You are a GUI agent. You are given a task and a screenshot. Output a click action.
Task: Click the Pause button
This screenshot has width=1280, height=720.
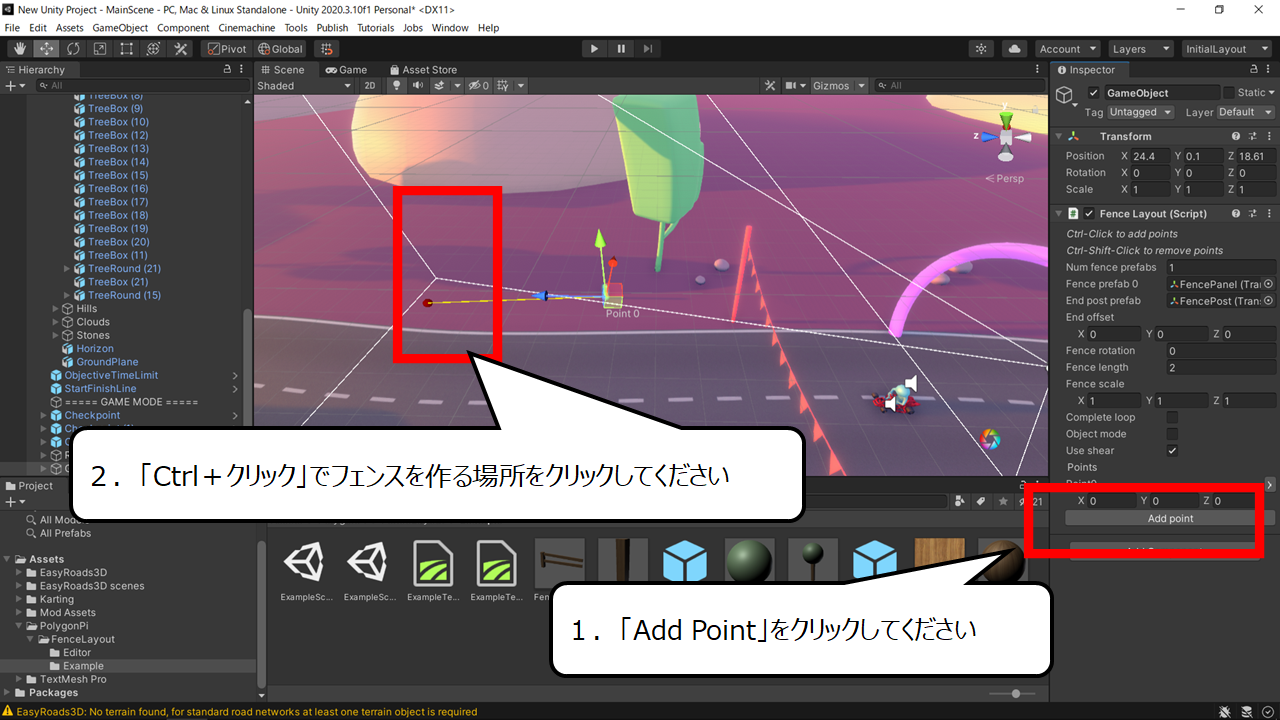pyautogui.click(x=621, y=49)
